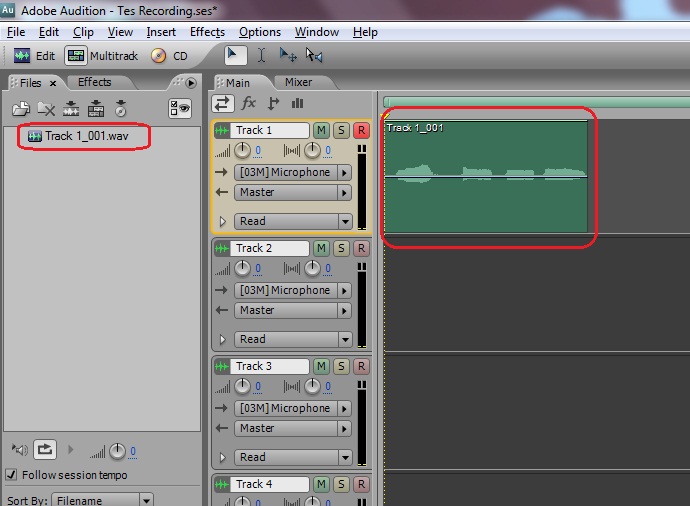Click the horizontal zoom scrollbar above timeline
690x506 pixels.
(x=536, y=103)
